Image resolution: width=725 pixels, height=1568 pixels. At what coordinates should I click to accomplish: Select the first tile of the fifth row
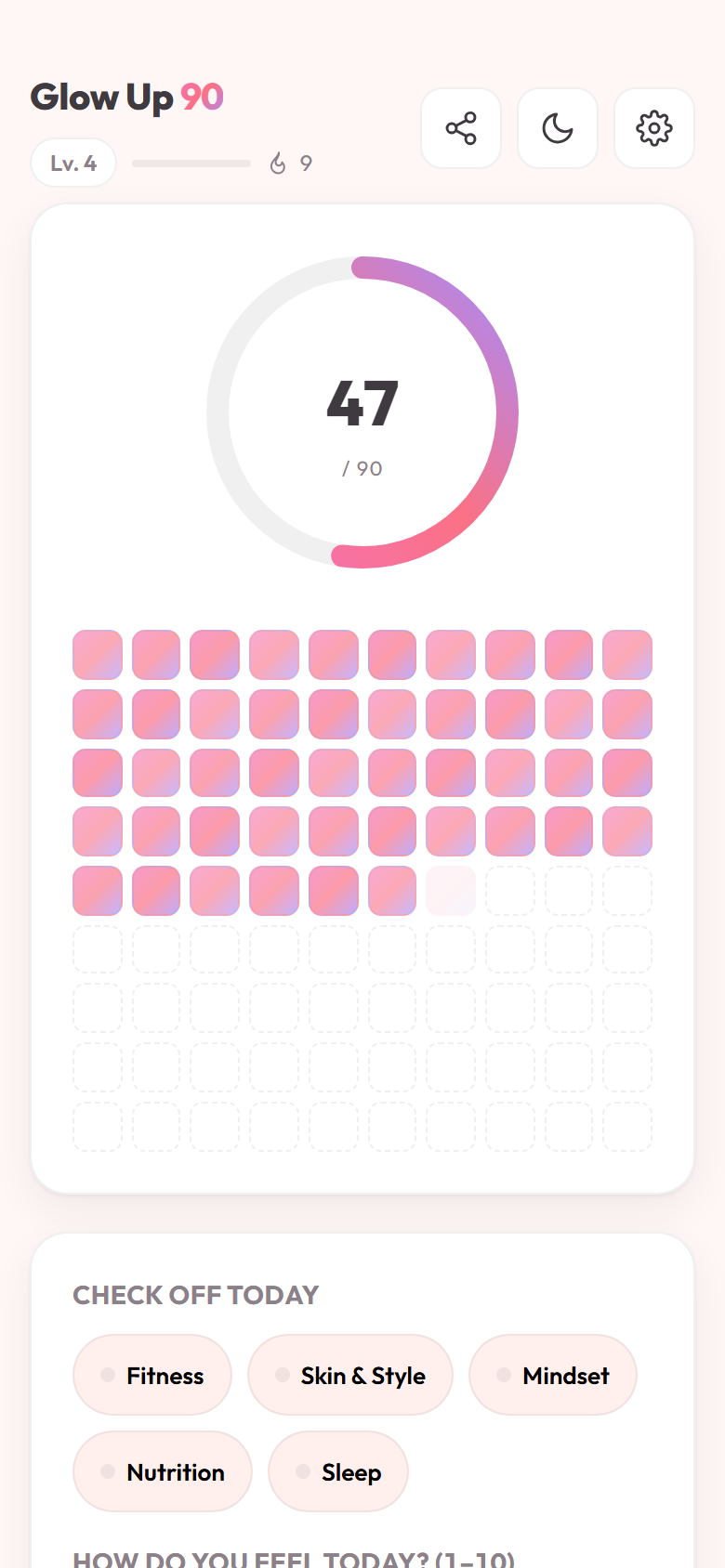point(98,891)
